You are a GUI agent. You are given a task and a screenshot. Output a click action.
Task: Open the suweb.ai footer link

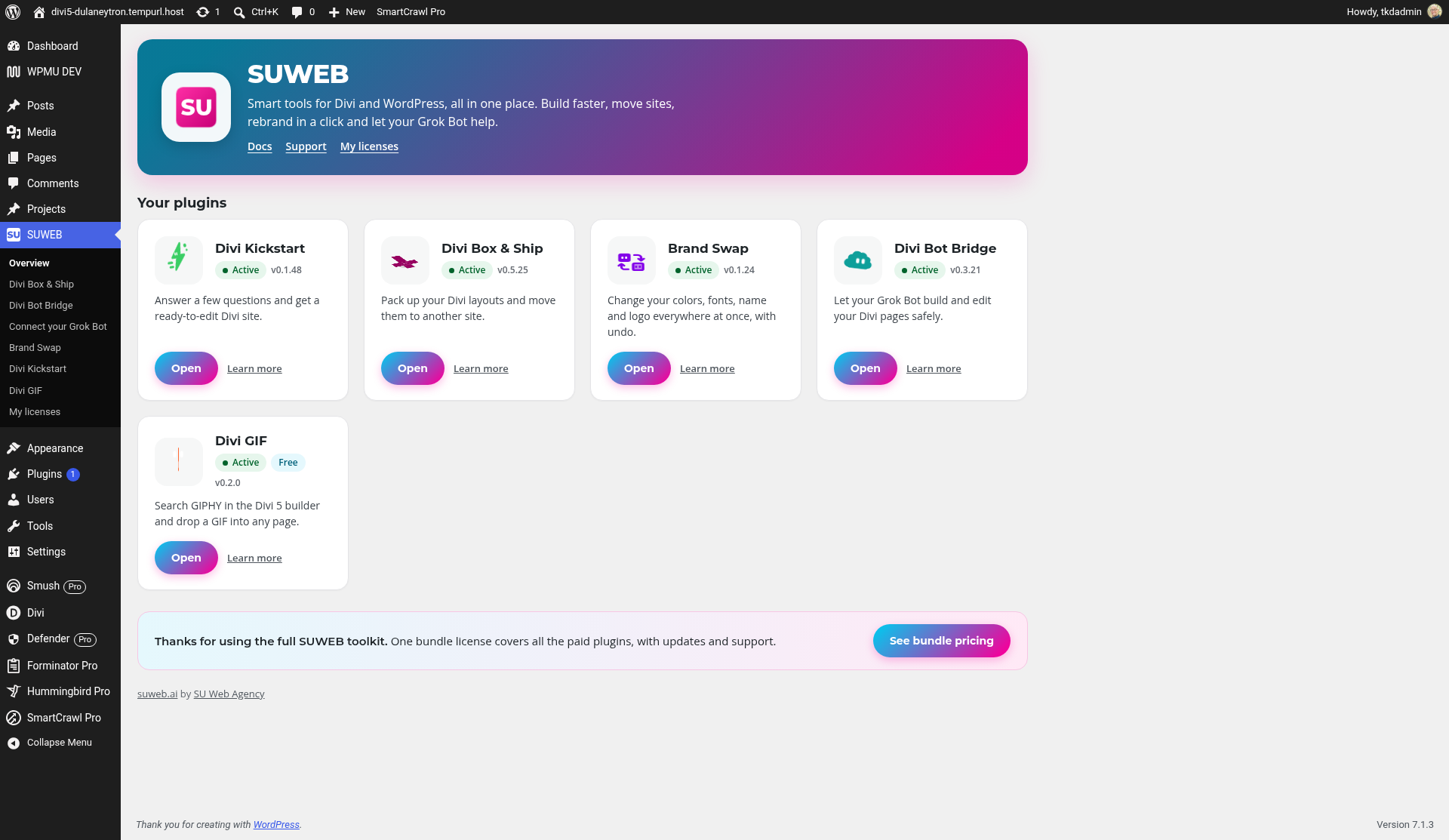coord(157,694)
